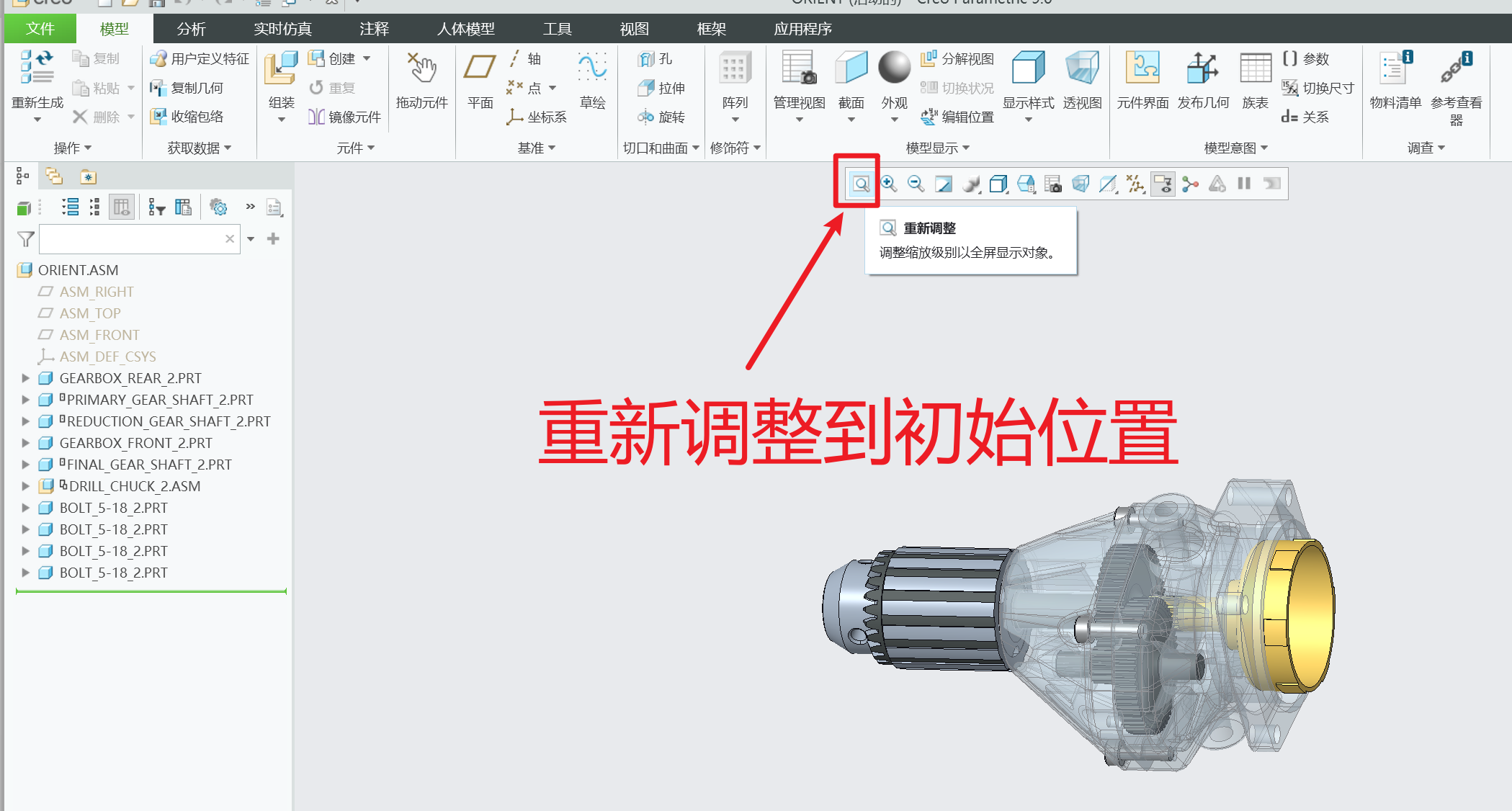1512x811 pixels.
Task: Expand the GEARBOX_REAR_2.PRT tree node
Action: pyautogui.click(x=26, y=378)
